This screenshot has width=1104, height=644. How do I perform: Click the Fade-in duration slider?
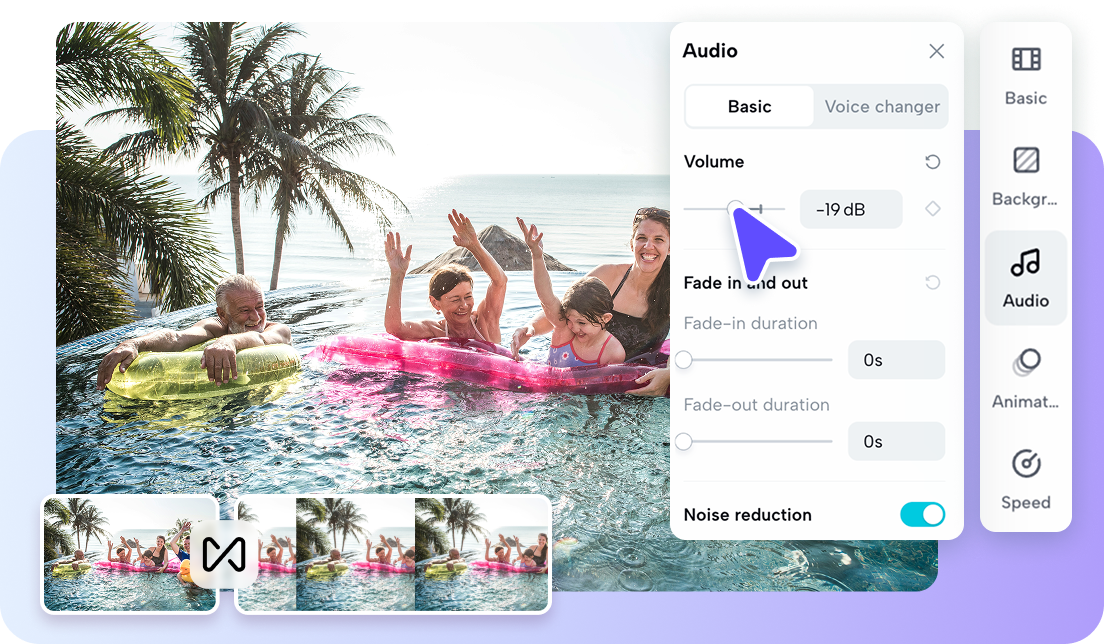[x=758, y=360]
